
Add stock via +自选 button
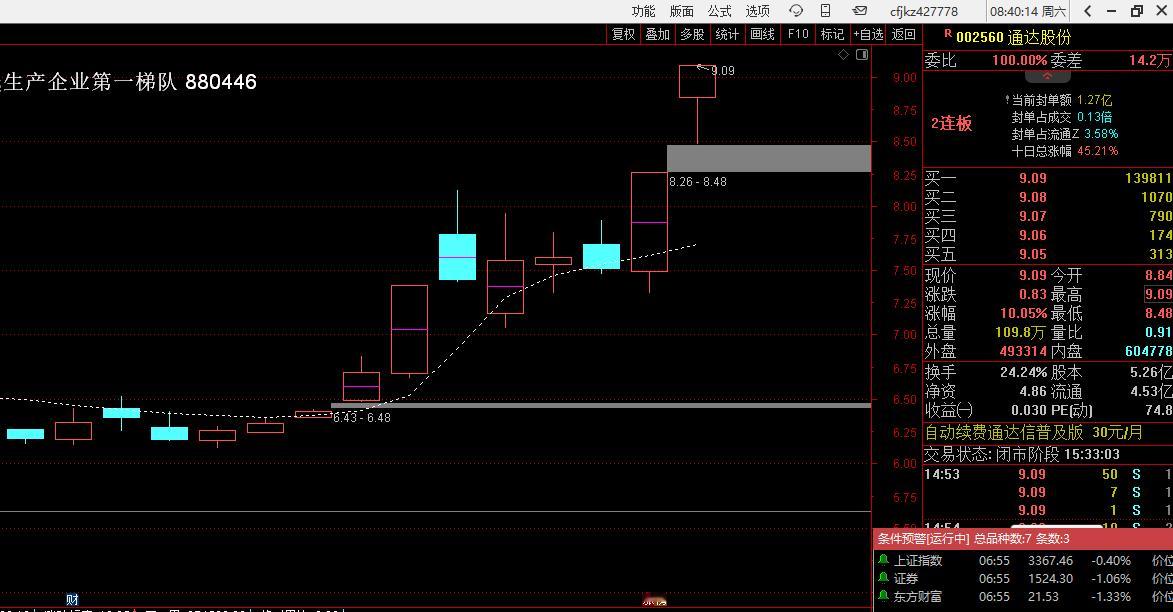869,34
